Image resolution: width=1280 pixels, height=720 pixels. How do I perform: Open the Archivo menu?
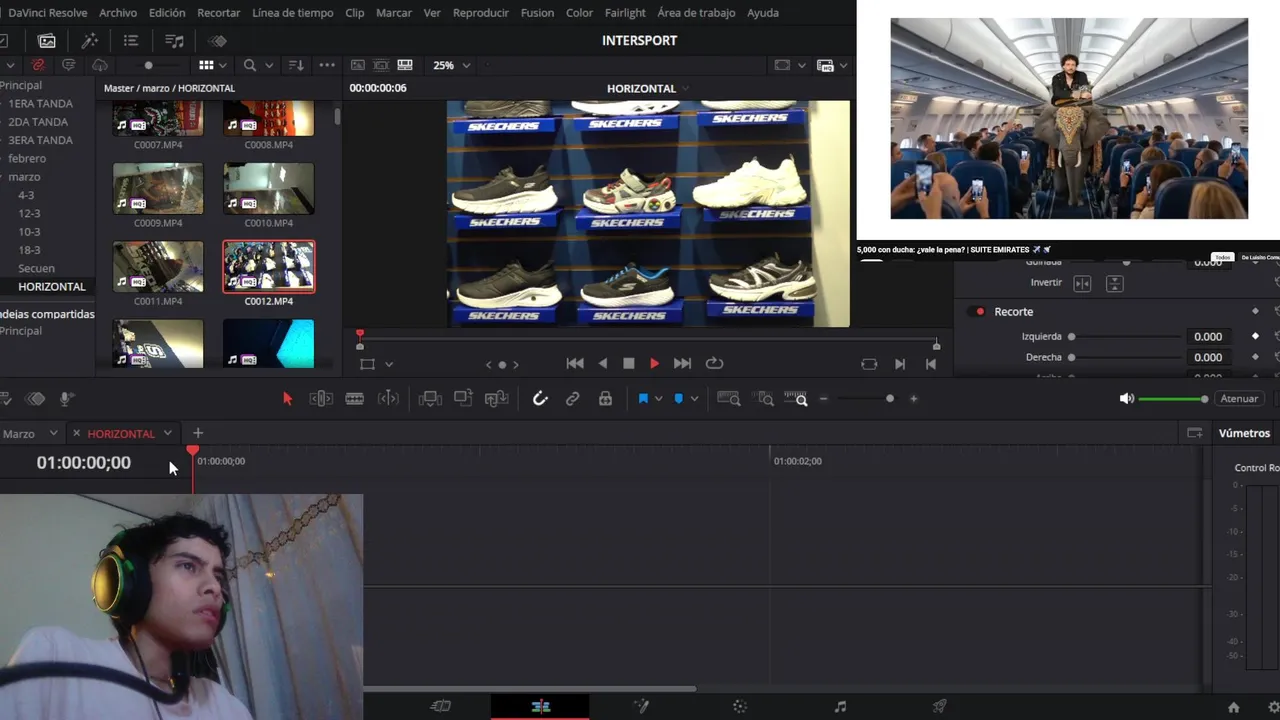118,12
